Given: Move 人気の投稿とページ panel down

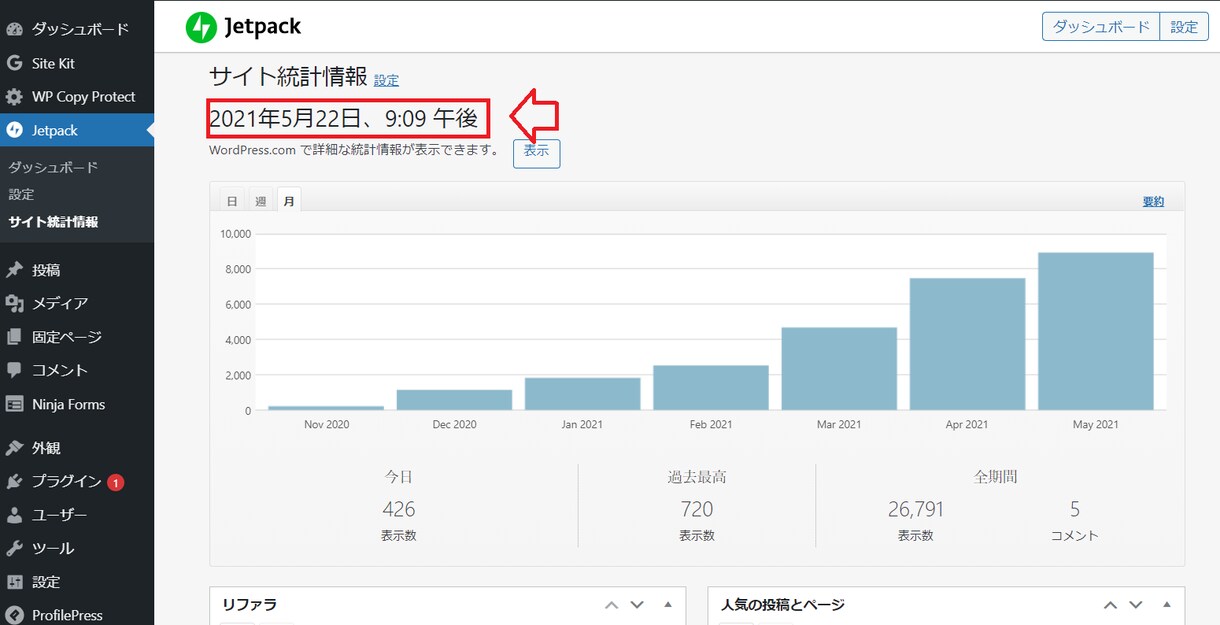Looking at the screenshot, I should pyautogui.click(x=1136, y=605).
